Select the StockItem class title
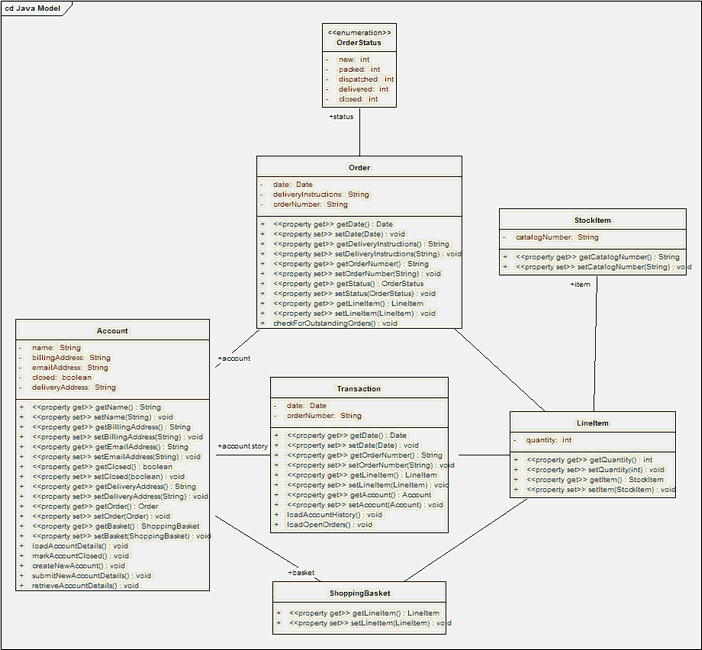The width and height of the screenshot is (702, 650). [x=592, y=220]
